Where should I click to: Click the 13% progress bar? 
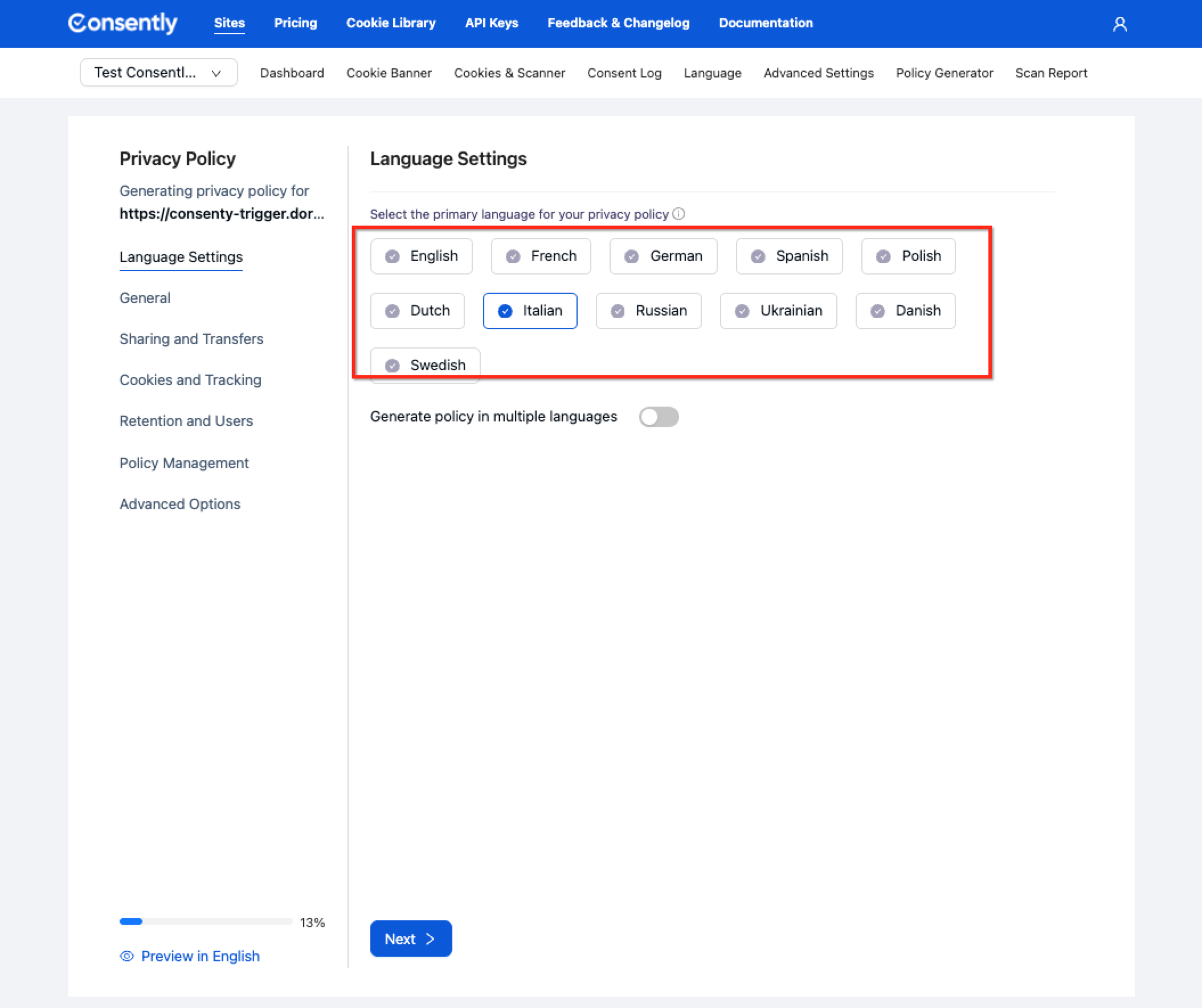click(206, 921)
